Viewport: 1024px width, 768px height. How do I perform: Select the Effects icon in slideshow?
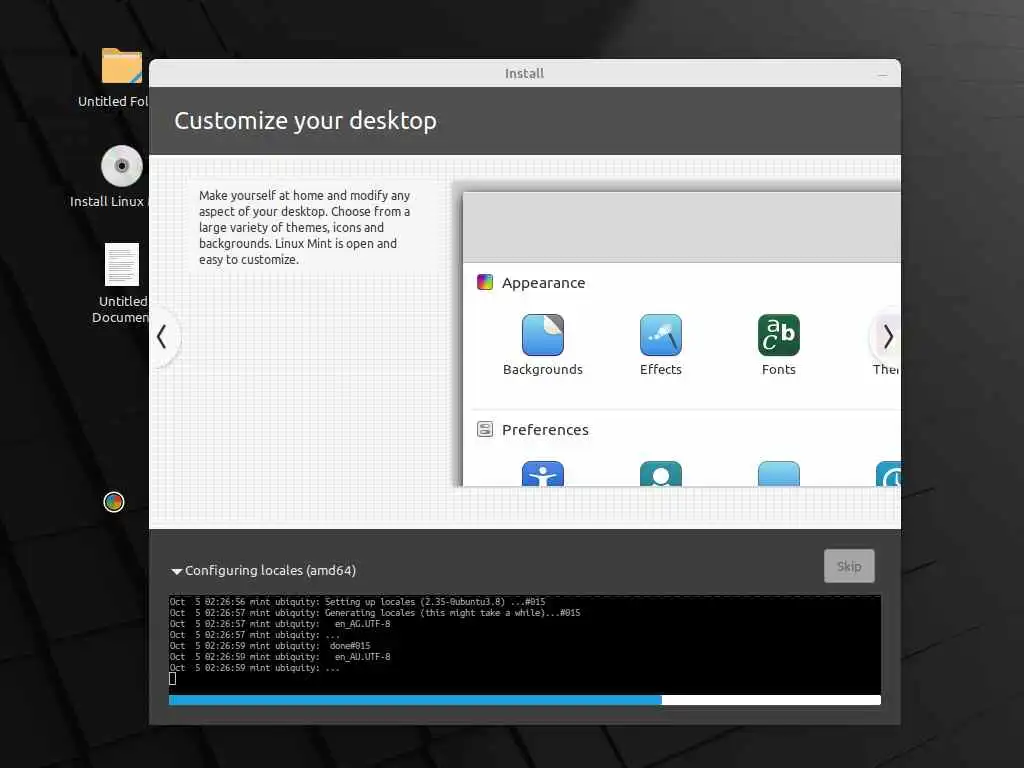click(661, 335)
